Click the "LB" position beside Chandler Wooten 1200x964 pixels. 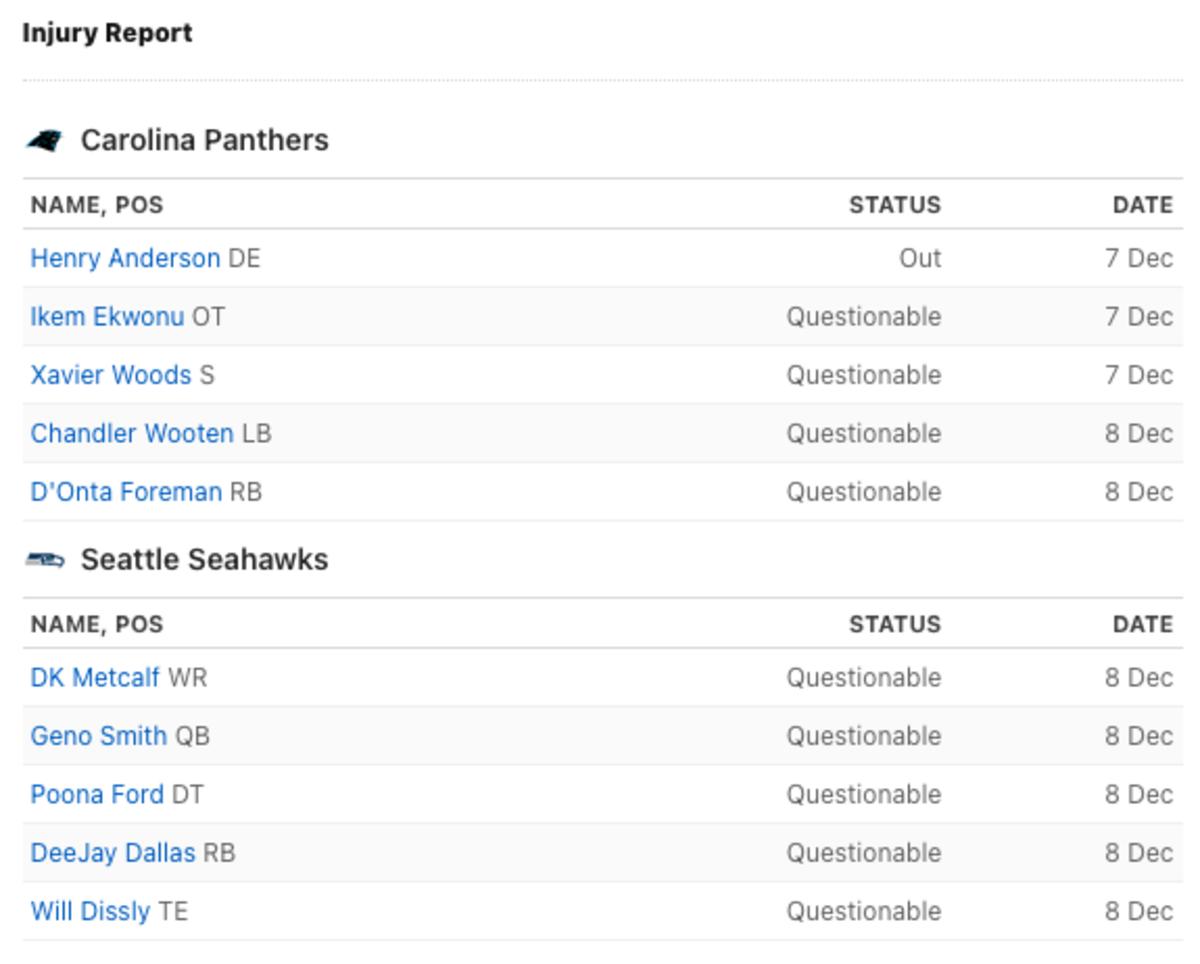tap(256, 434)
